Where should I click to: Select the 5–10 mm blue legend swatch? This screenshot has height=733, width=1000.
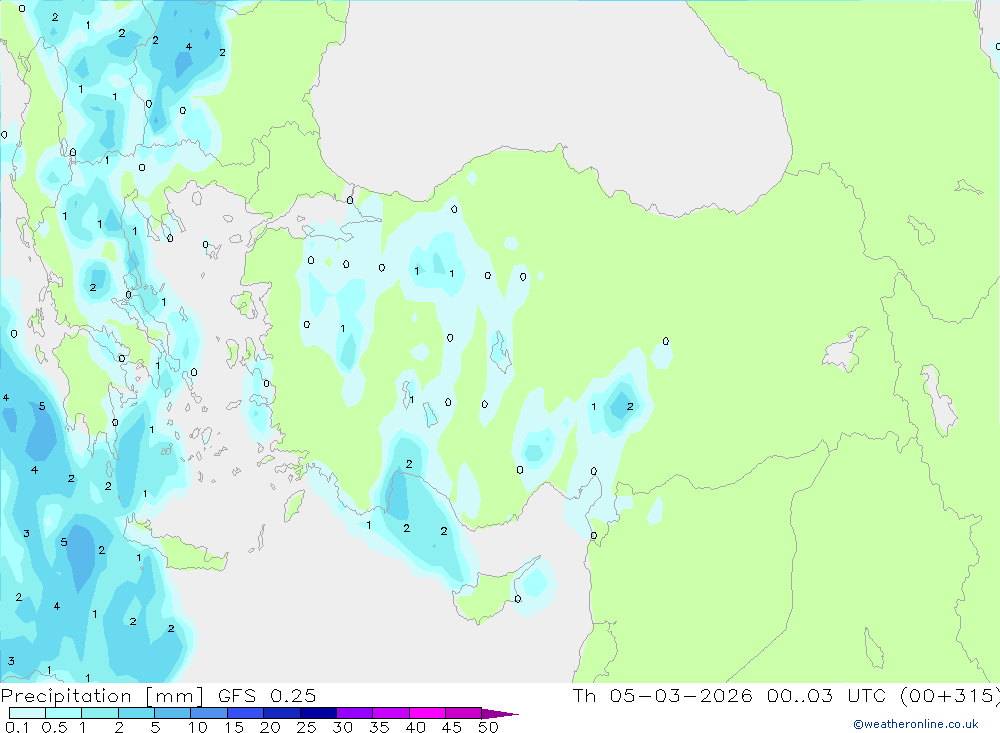pos(173,713)
